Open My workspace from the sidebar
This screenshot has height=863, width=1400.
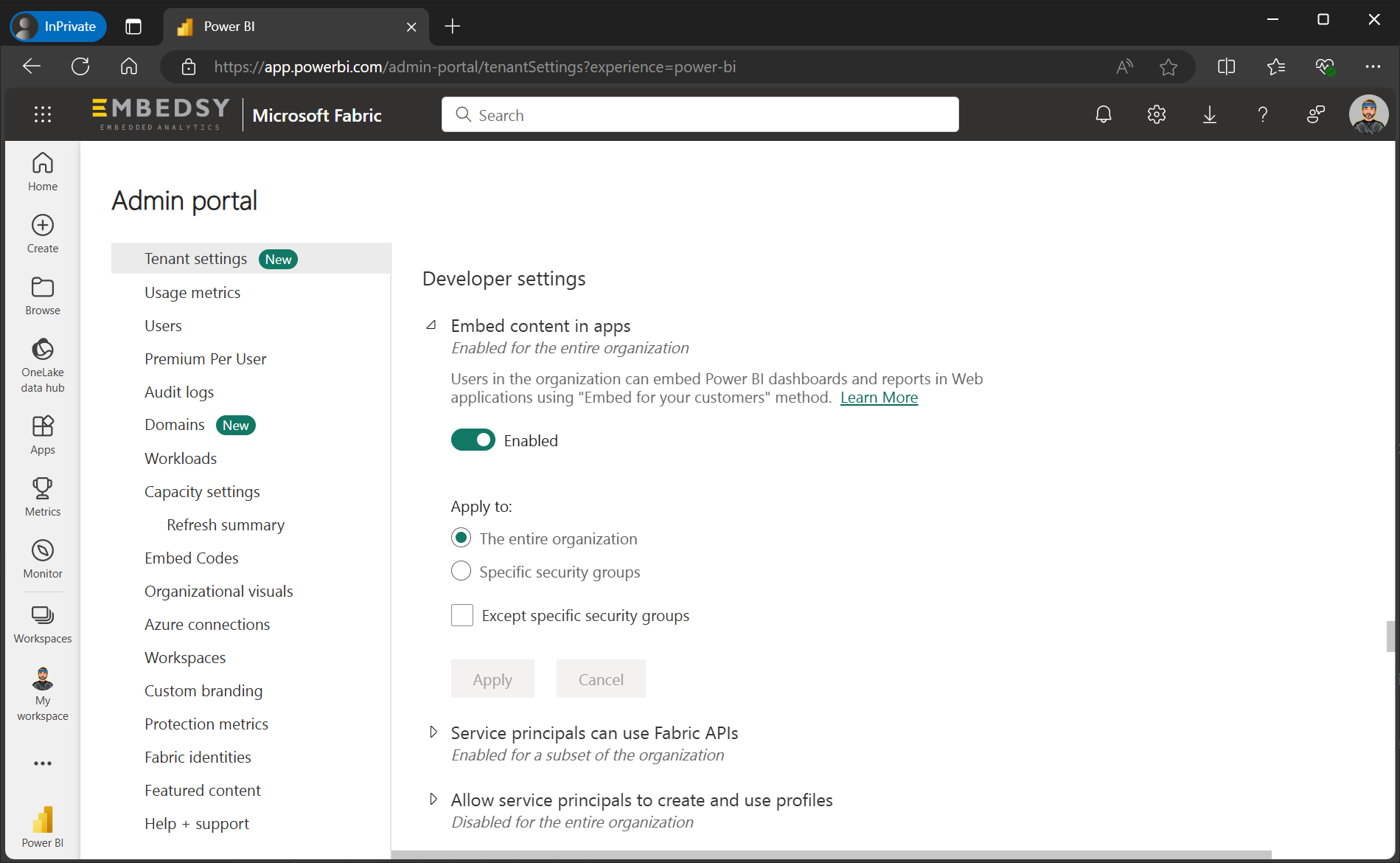click(x=42, y=692)
